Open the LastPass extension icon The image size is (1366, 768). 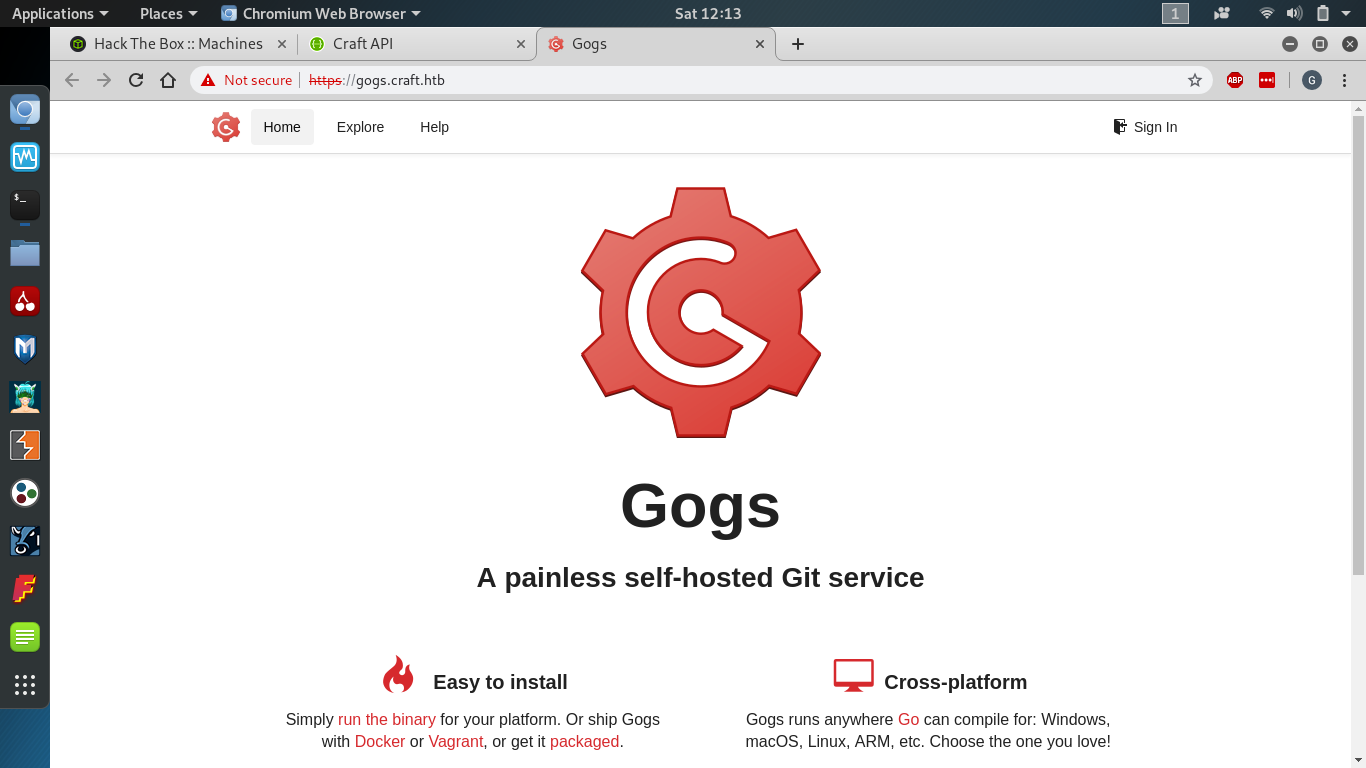(1267, 80)
